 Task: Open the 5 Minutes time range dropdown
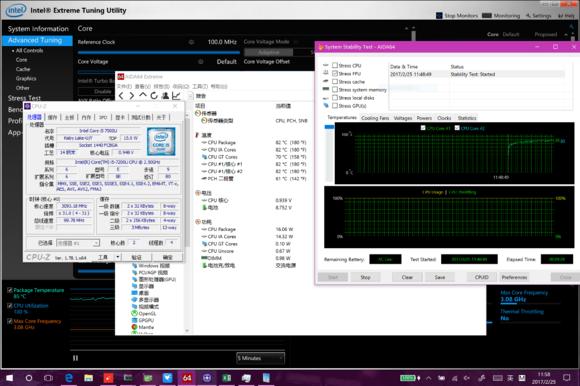[260, 358]
